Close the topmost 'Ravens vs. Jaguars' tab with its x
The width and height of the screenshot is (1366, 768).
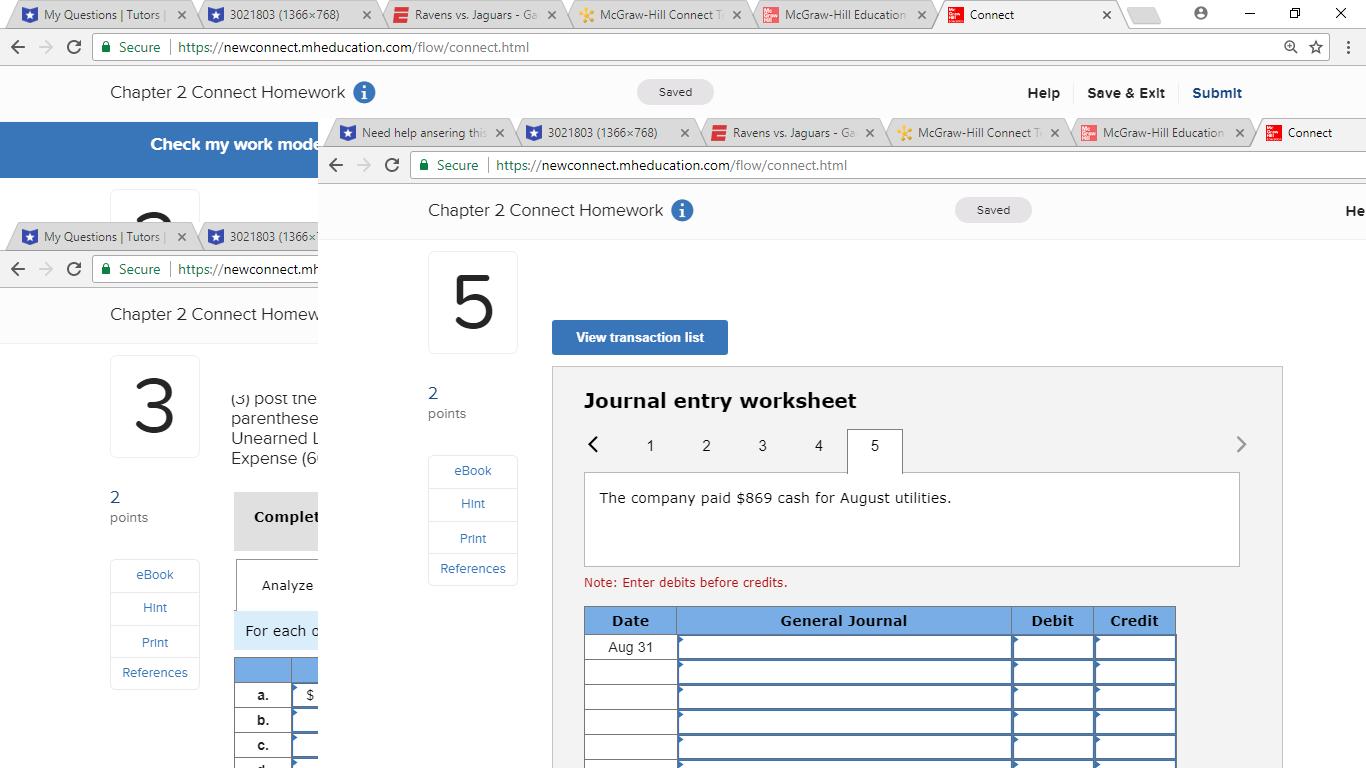[552, 15]
